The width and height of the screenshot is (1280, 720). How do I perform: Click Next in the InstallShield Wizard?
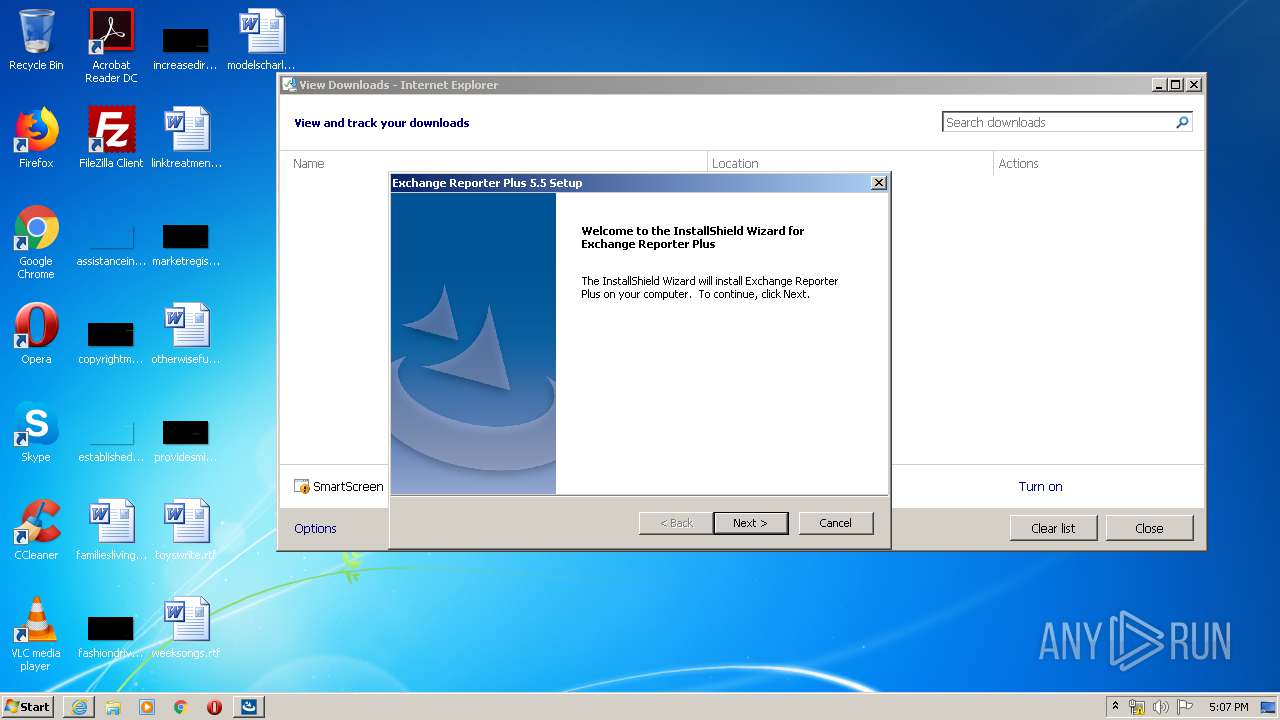tap(750, 523)
